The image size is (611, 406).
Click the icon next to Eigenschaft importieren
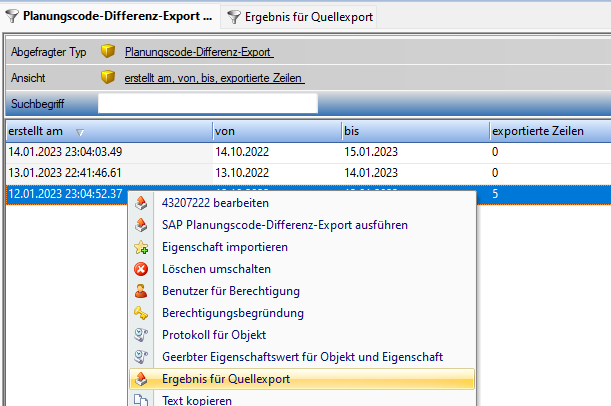coord(142,247)
